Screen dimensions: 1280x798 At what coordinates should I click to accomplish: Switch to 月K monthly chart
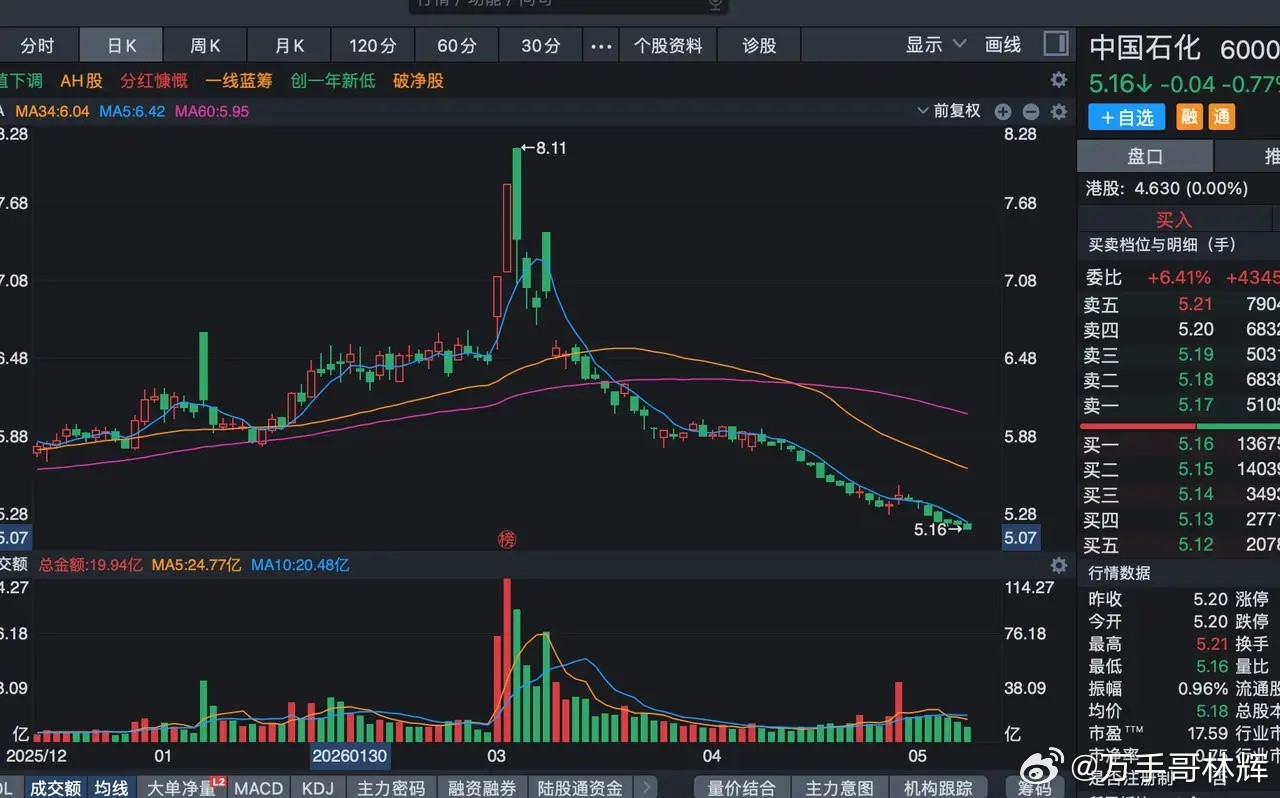[289, 46]
